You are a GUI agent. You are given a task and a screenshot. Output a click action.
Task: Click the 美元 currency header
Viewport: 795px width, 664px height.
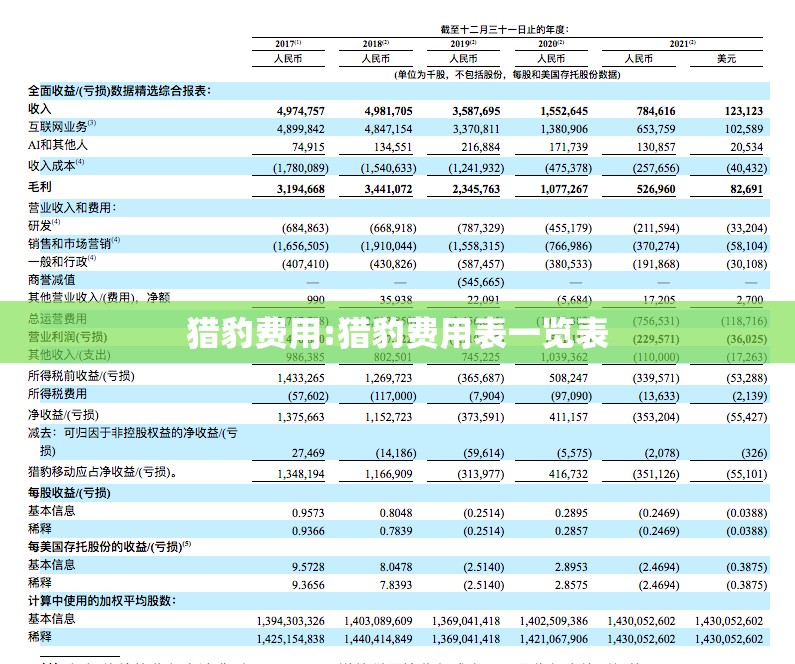tap(726, 59)
